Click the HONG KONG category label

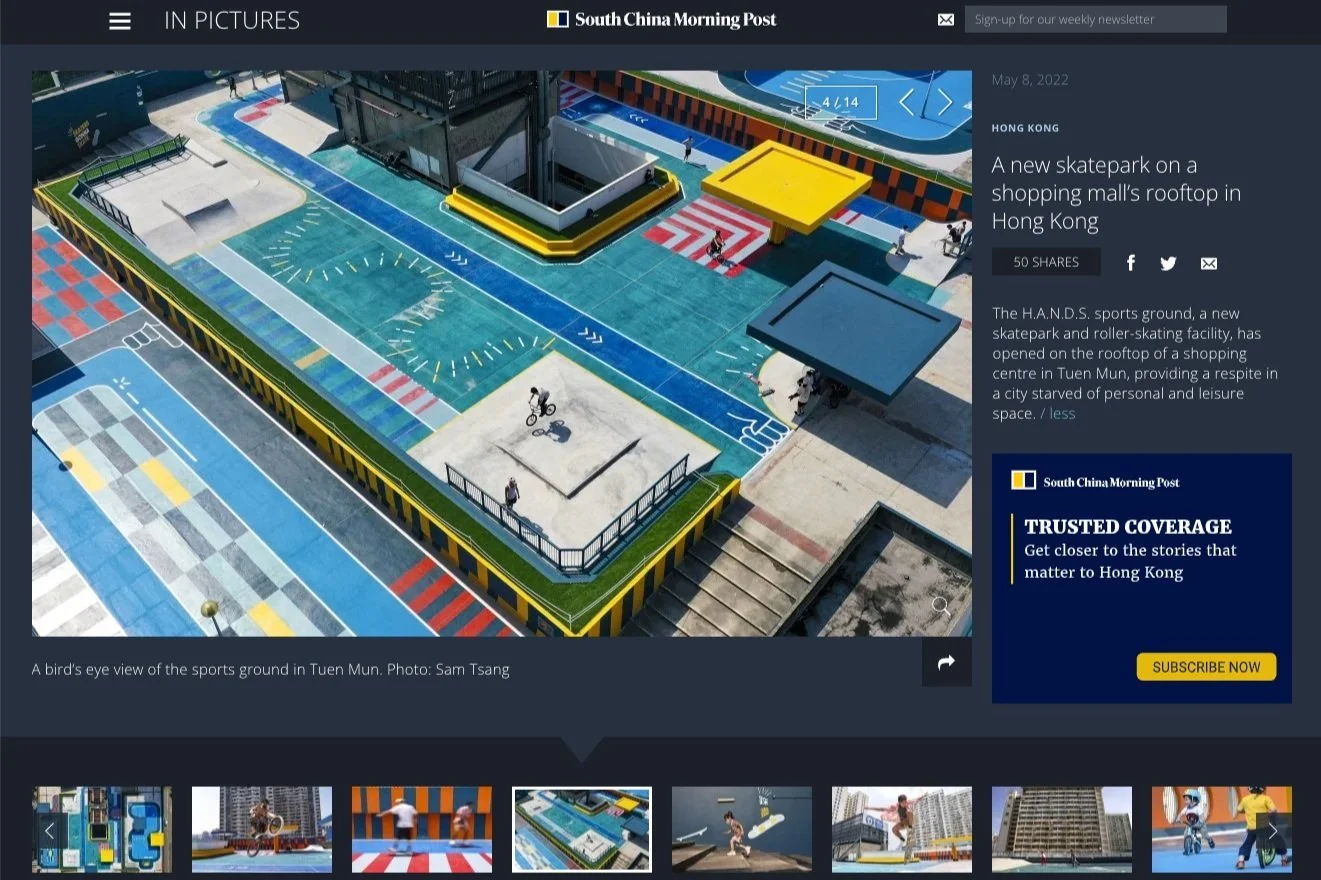click(x=1025, y=128)
